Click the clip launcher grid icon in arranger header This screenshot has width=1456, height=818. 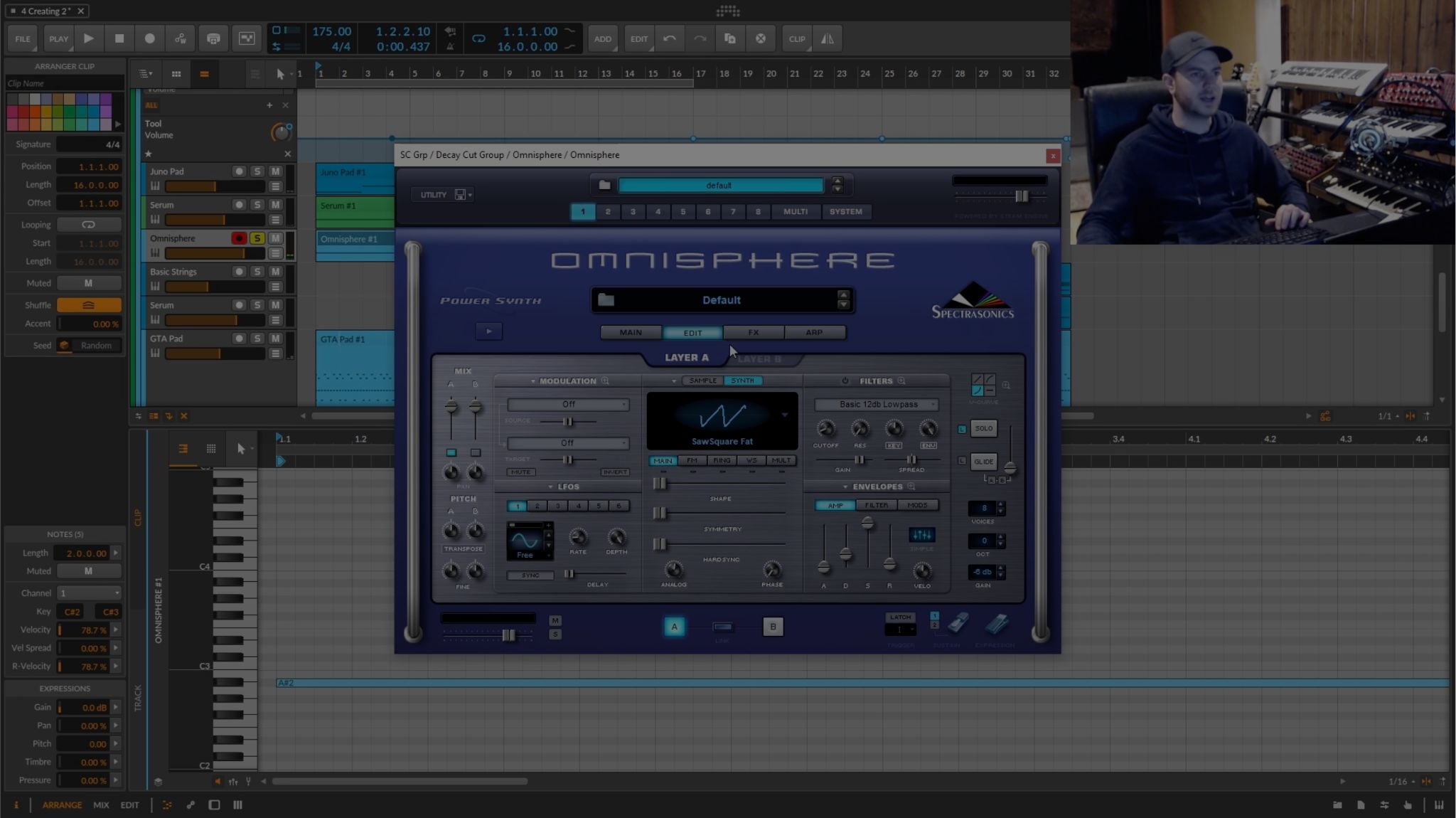[x=176, y=74]
